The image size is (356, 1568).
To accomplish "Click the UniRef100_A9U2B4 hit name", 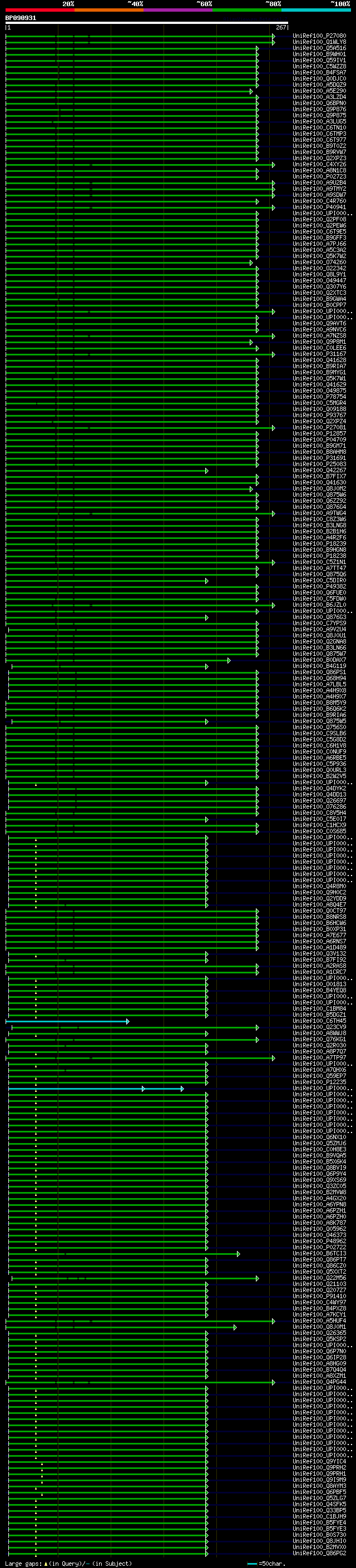I will click(319, 182).
